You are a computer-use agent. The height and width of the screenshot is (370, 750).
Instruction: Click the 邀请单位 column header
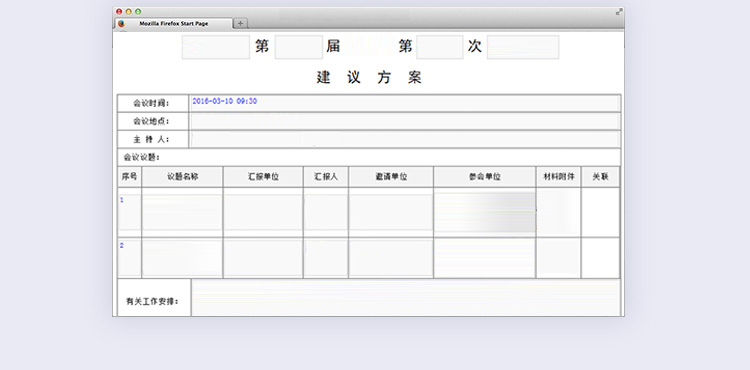pos(391,177)
